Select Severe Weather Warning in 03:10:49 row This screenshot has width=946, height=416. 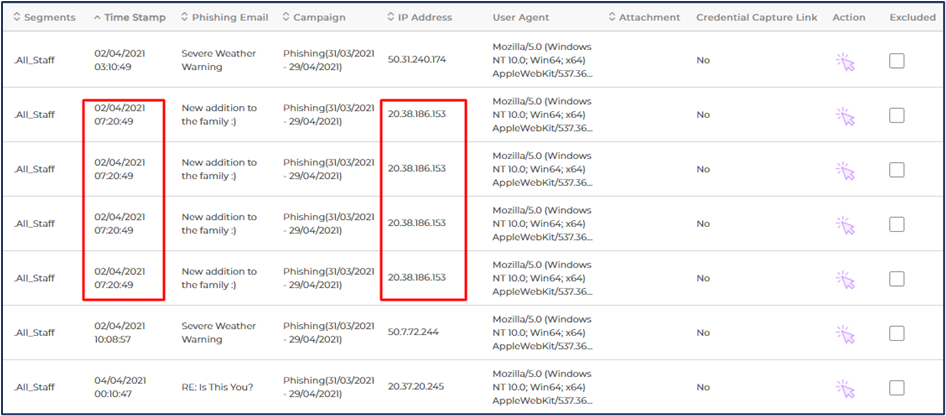pyautogui.click(x=218, y=60)
